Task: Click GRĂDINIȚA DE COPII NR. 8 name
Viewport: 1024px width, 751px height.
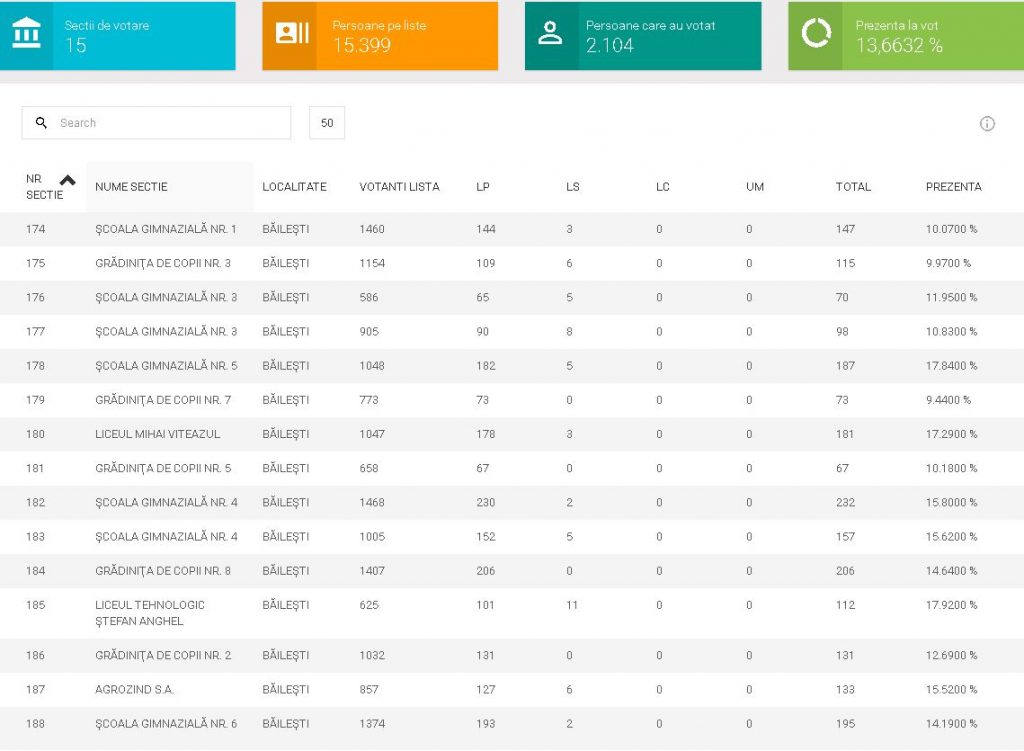Action: pos(163,571)
